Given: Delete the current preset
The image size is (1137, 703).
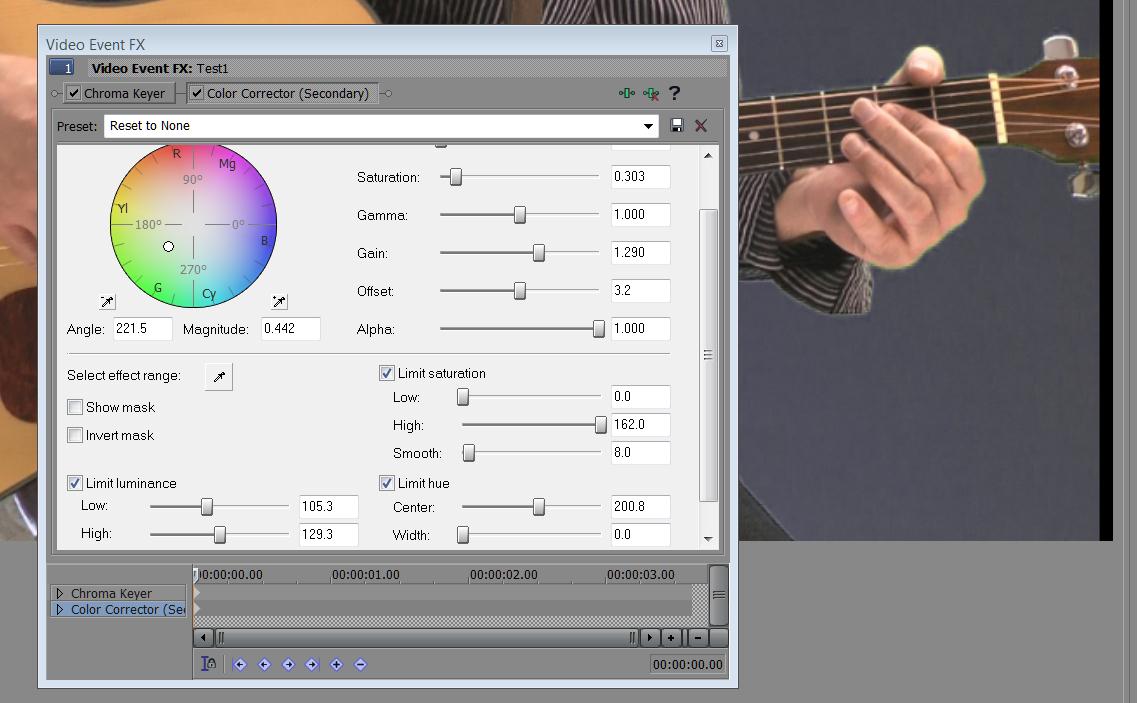Looking at the screenshot, I should tap(700, 126).
